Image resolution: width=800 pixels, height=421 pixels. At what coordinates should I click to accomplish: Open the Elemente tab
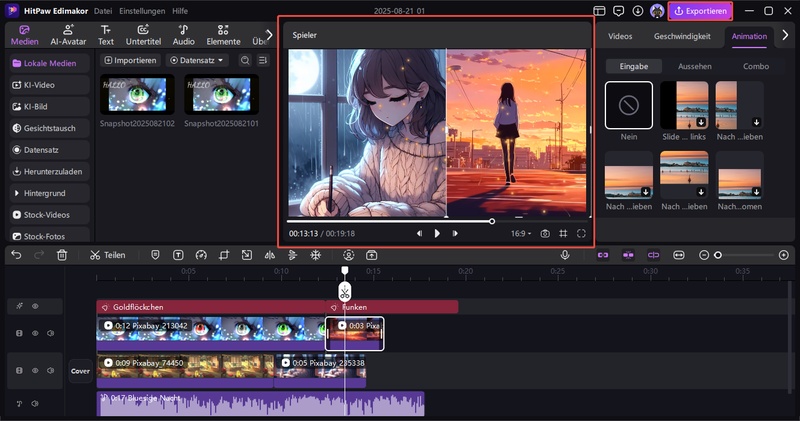(x=223, y=35)
